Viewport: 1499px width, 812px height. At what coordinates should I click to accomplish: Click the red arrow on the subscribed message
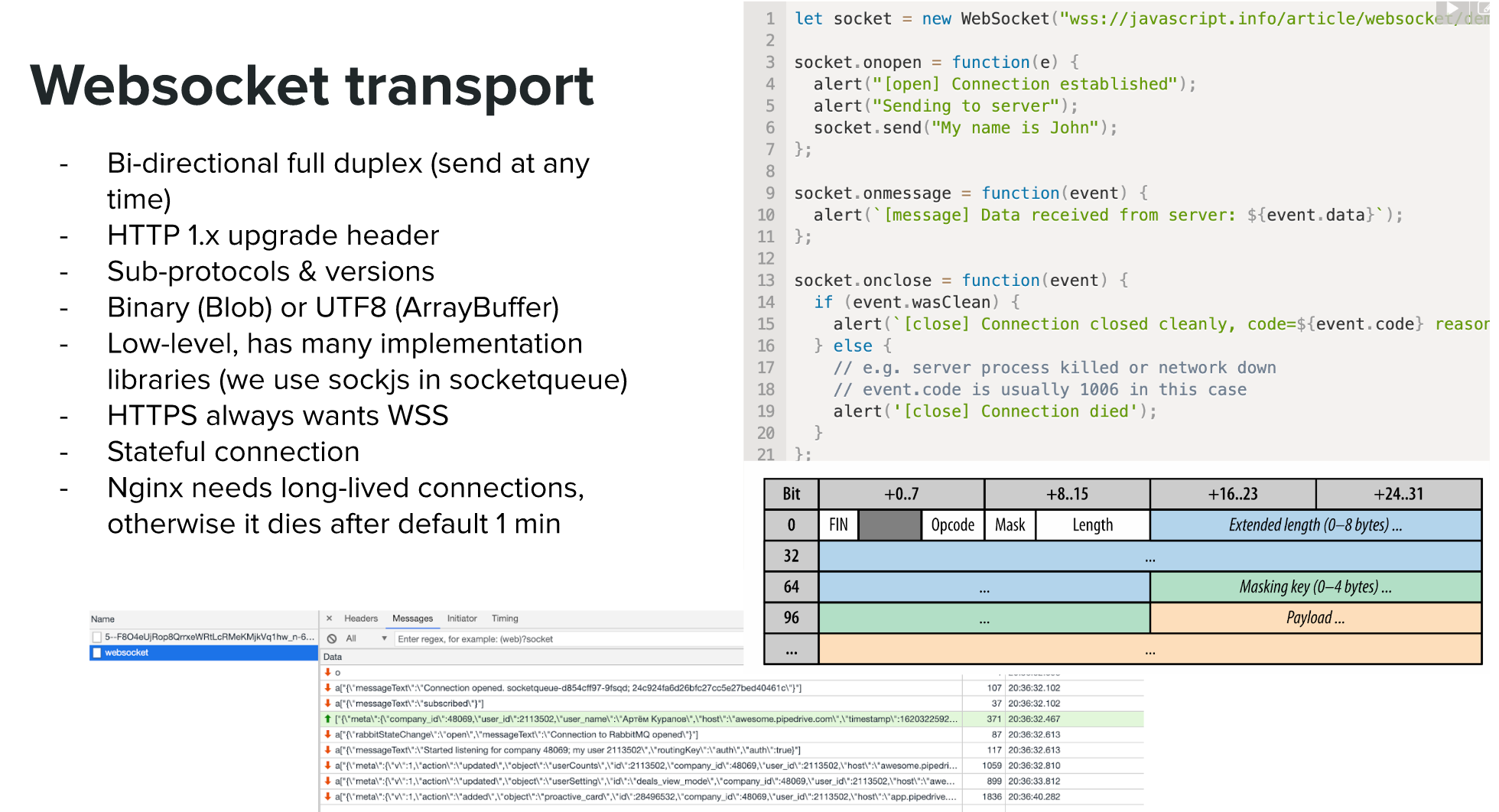pos(328,703)
